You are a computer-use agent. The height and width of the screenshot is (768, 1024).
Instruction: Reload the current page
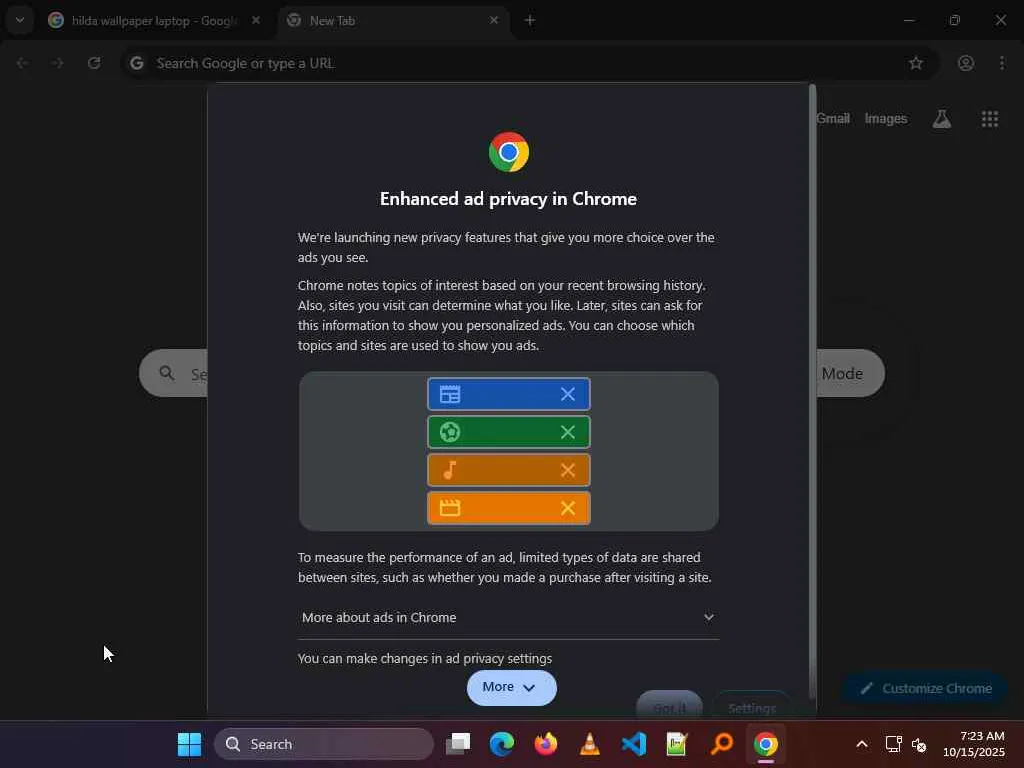(x=94, y=63)
